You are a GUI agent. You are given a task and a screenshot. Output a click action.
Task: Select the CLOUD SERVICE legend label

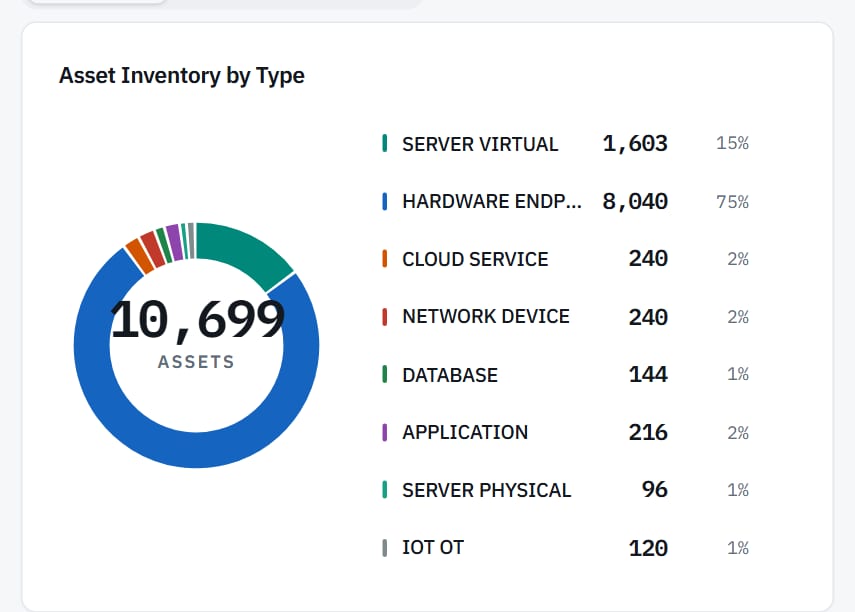[x=475, y=259]
